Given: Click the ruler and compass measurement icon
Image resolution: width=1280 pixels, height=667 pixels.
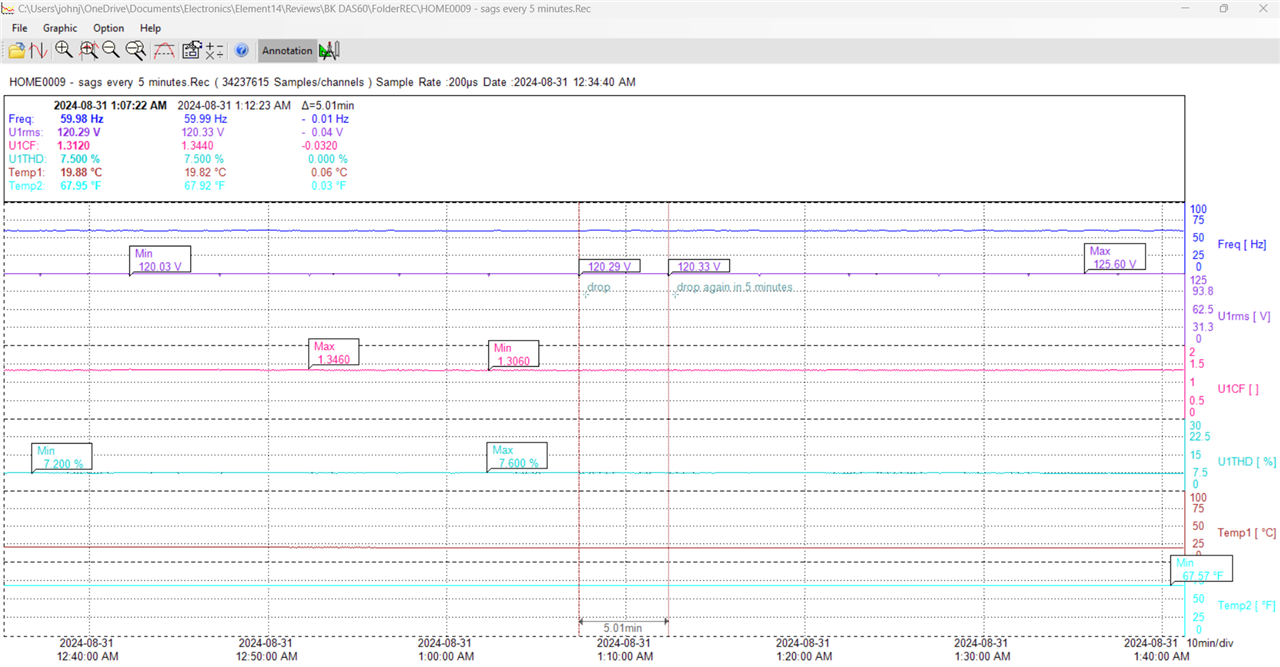Looking at the screenshot, I should [x=329, y=50].
